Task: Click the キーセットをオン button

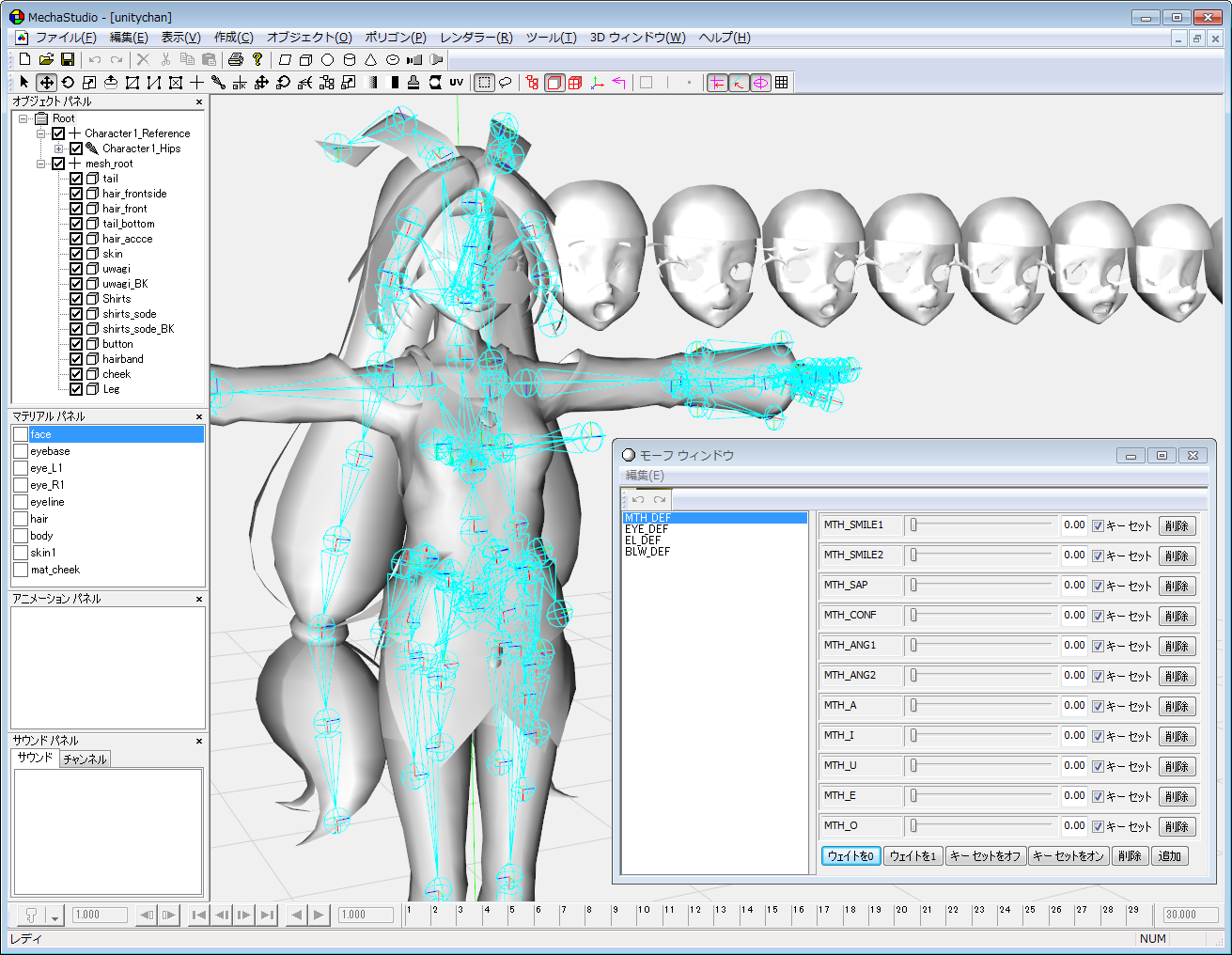Action: point(1068,856)
